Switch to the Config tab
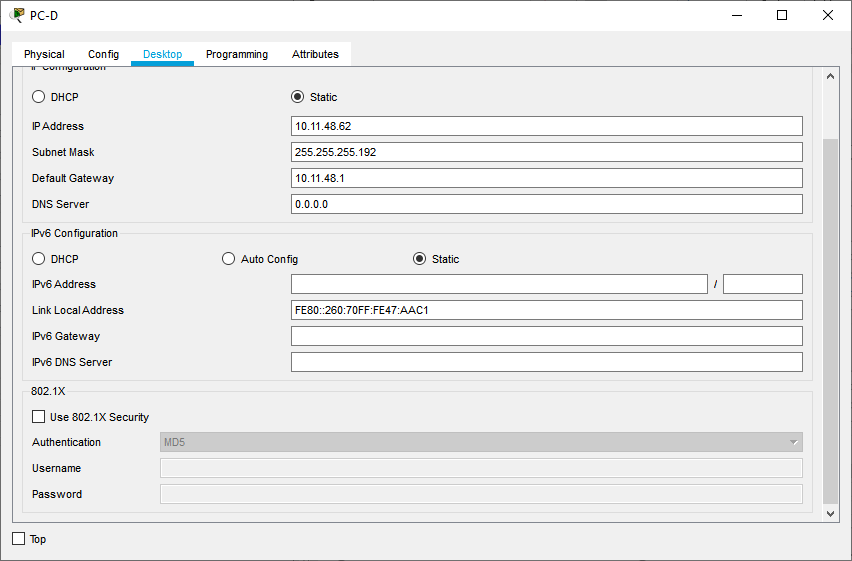Viewport: 852px width, 561px height. [103, 54]
